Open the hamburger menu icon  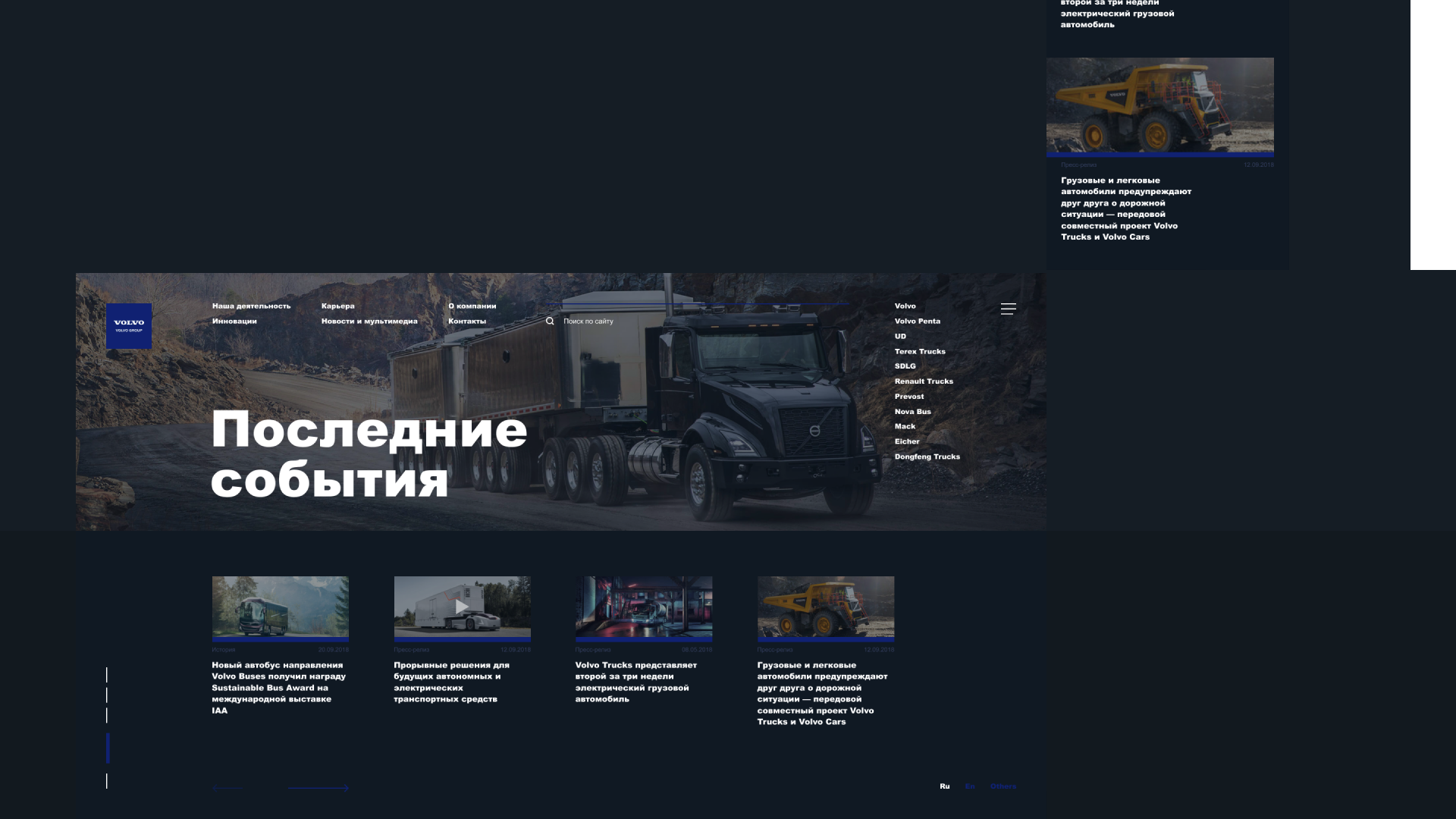1008,309
